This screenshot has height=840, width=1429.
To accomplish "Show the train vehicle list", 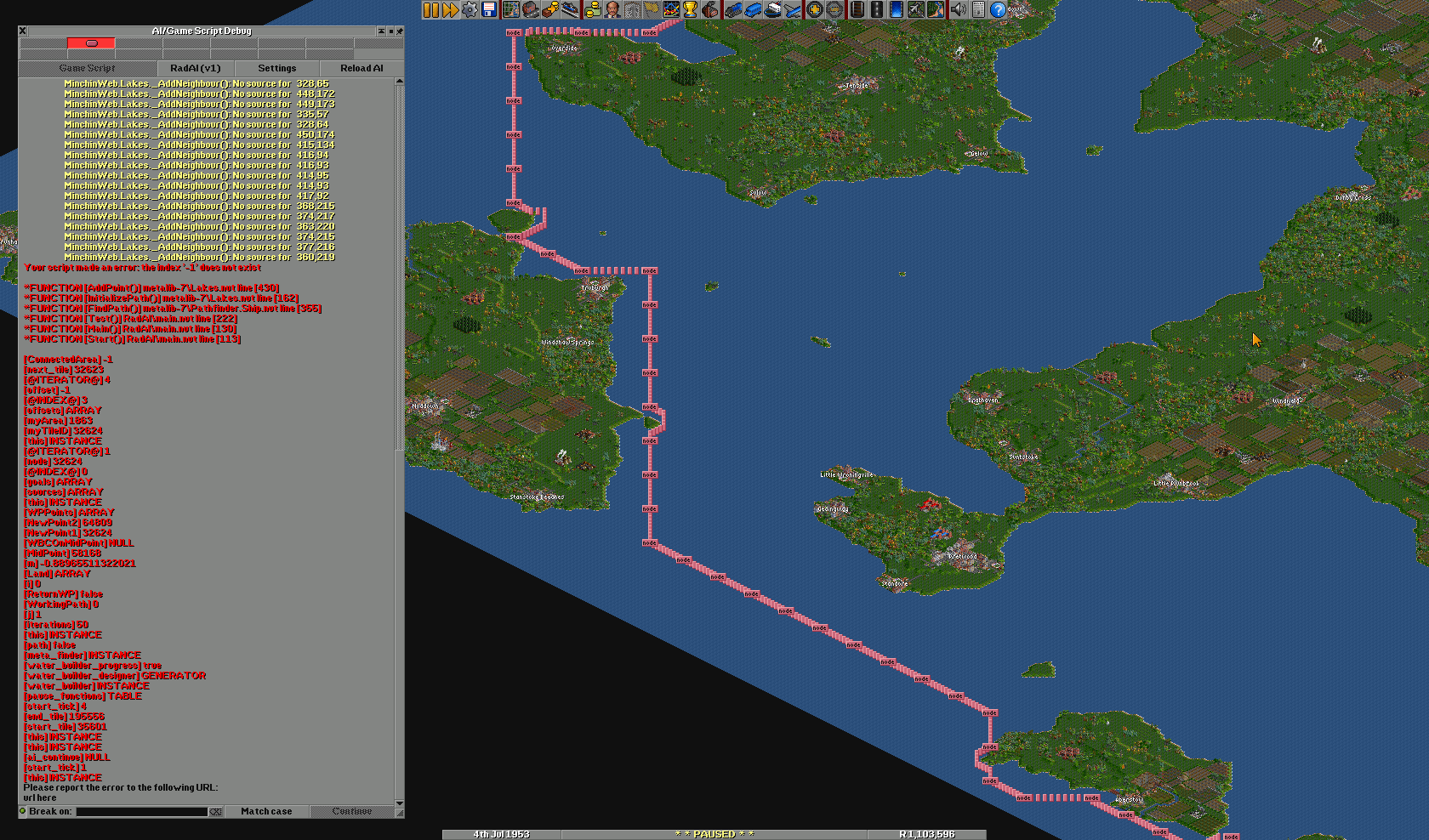I will click(733, 10).
